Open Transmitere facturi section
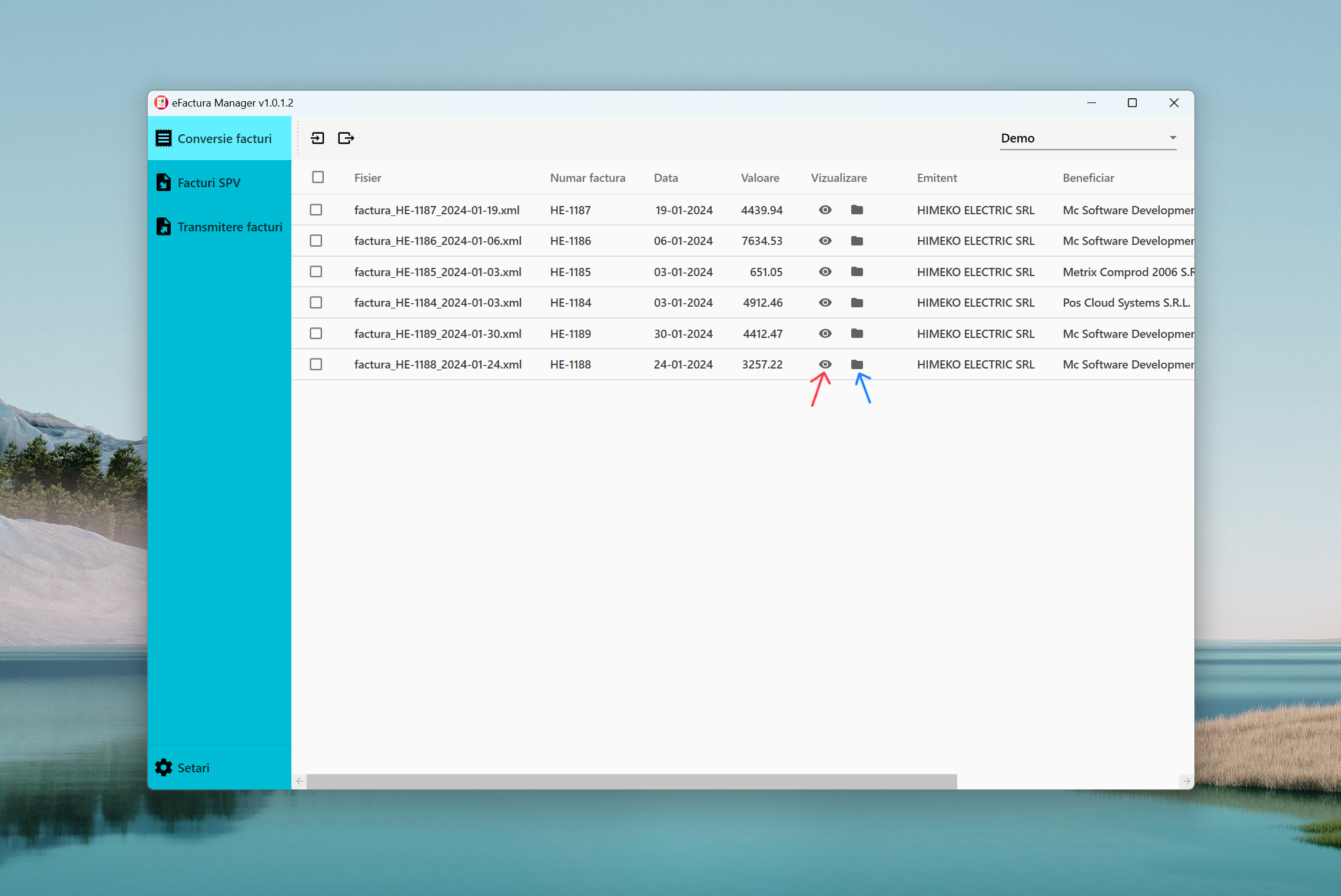The width and height of the screenshot is (1341, 896). 229,227
